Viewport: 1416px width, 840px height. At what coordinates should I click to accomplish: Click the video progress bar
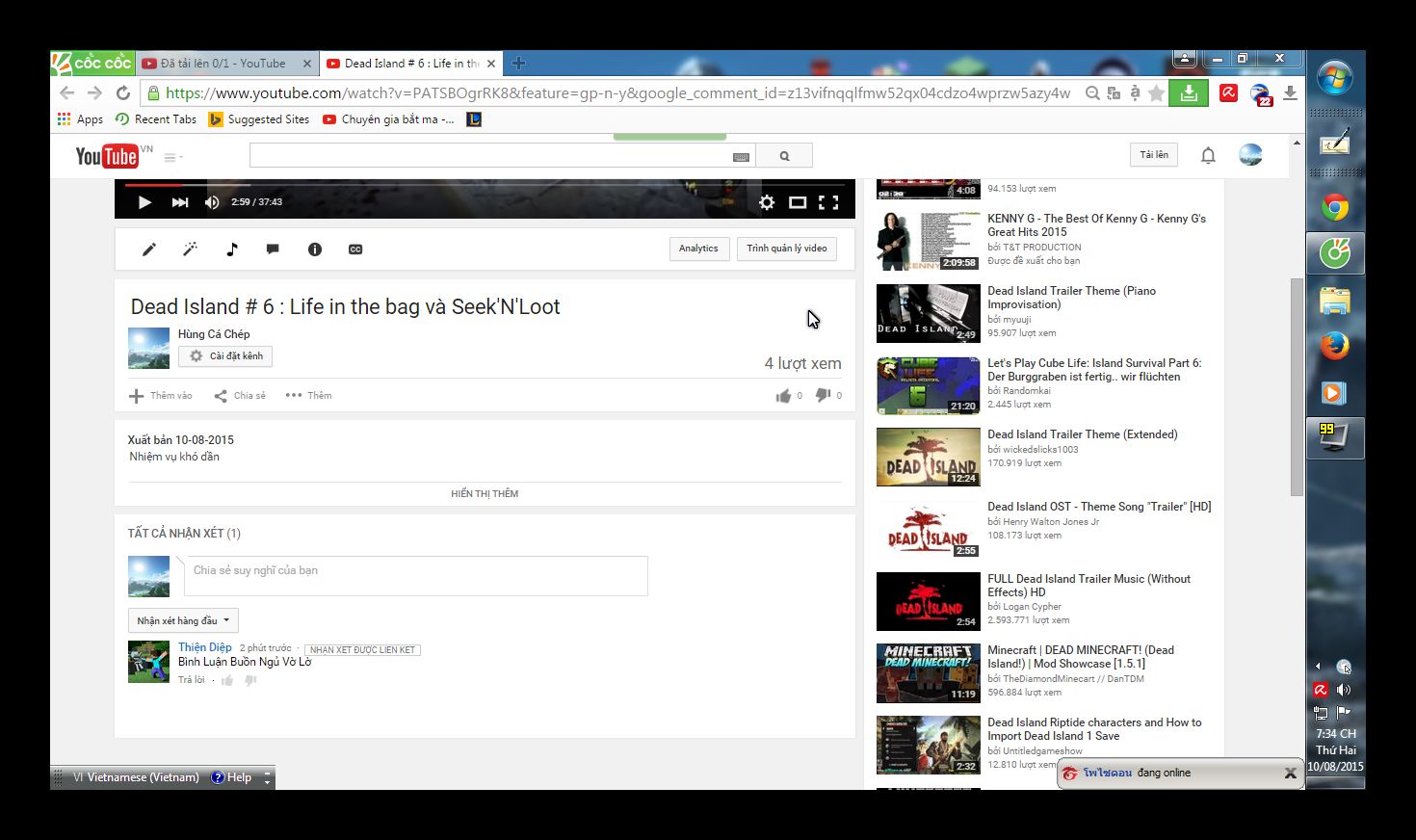pyautogui.click(x=482, y=184)
